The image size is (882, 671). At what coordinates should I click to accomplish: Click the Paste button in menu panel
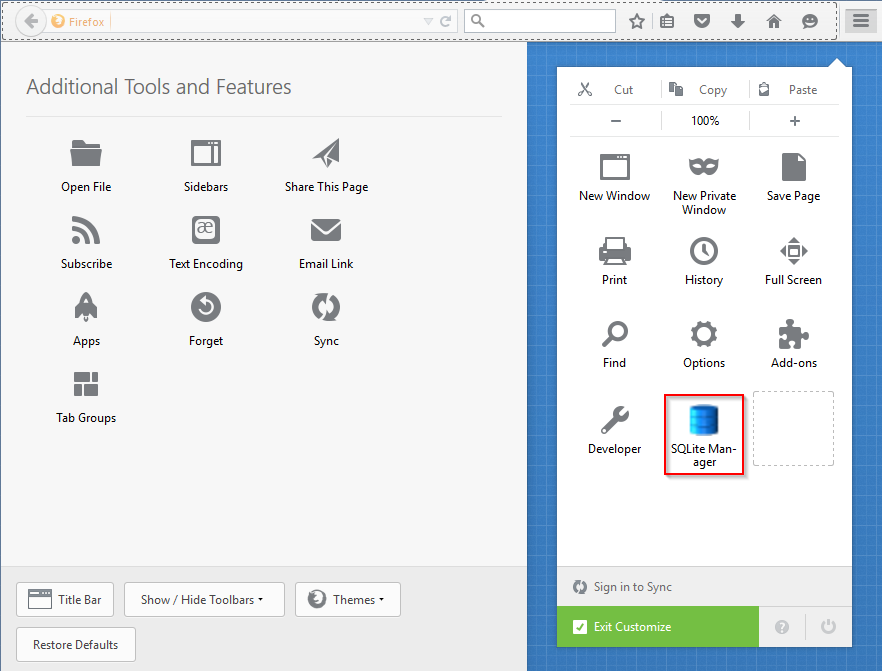point(794,89)
